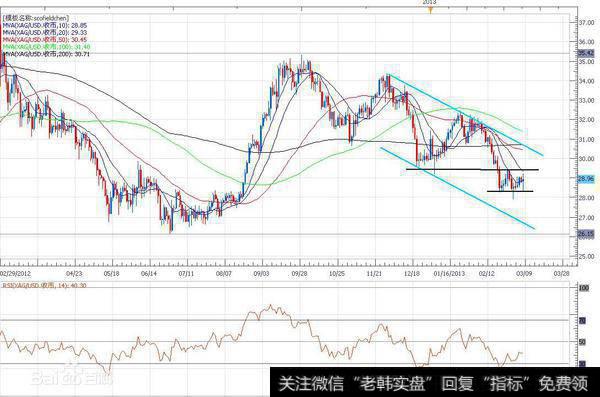Select the current price label 28.96
600x397 pixels.
[586, 179]
